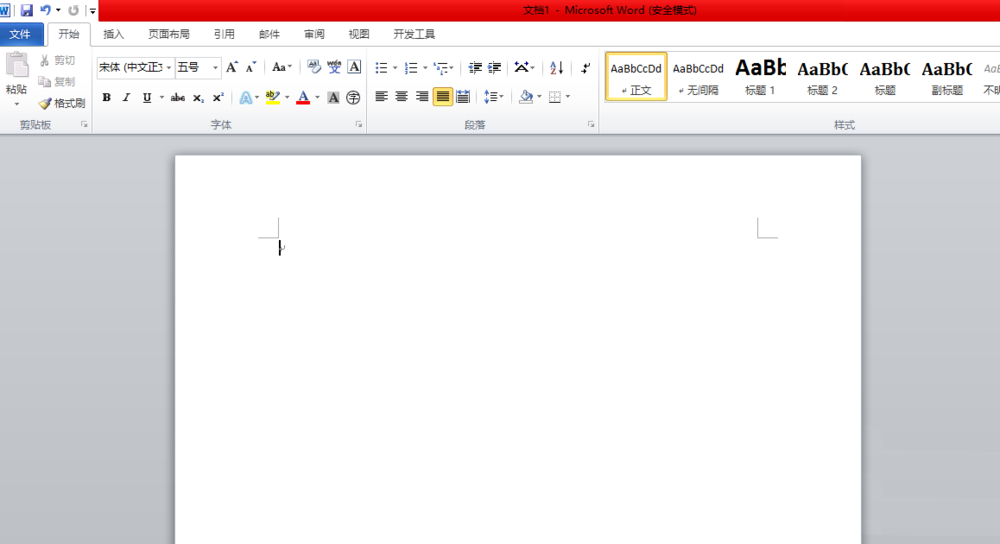The image size is (1000, 544).
Task: Sort text with the A-Z sort icon
Action: (x=557, y=68)
